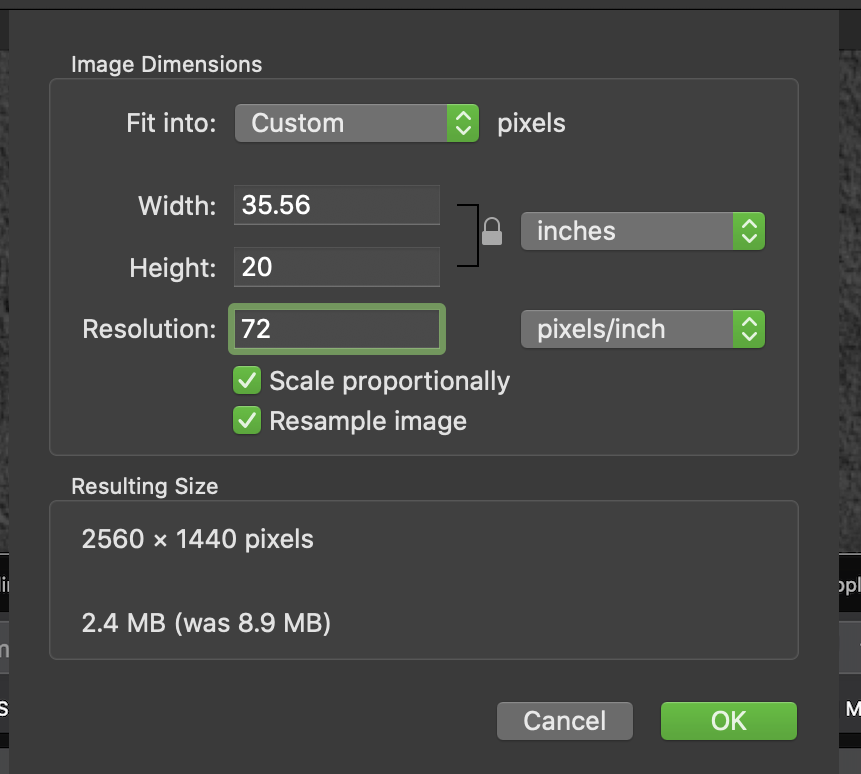Viewport: 861px width, 774px height.
Task: Click the proportional lock icon
Action: pyautogui.click(x=491, y=232)
